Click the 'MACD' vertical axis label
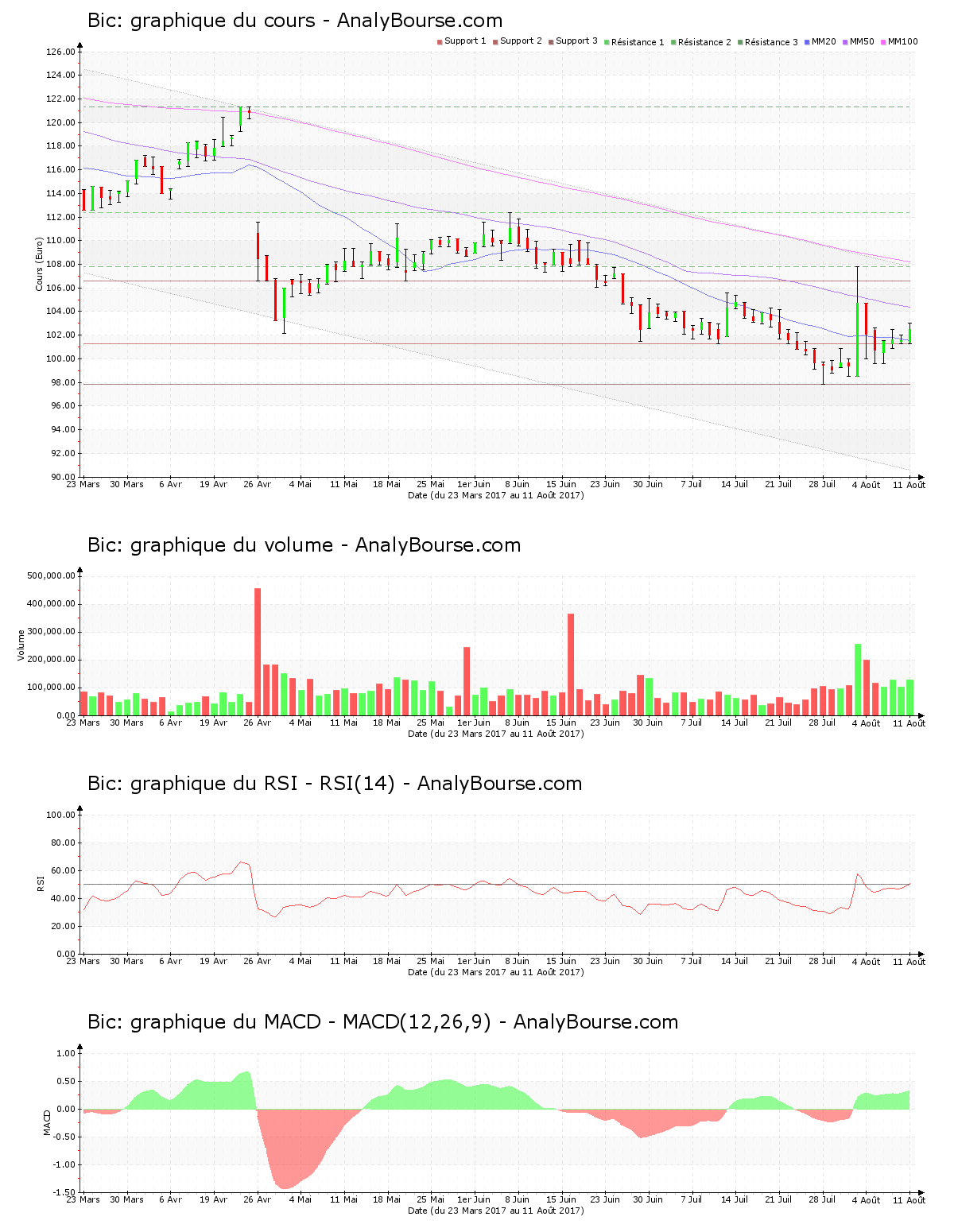Image resolution: width=954 pixels, height=1232 pixels. tap(47, 1122)
